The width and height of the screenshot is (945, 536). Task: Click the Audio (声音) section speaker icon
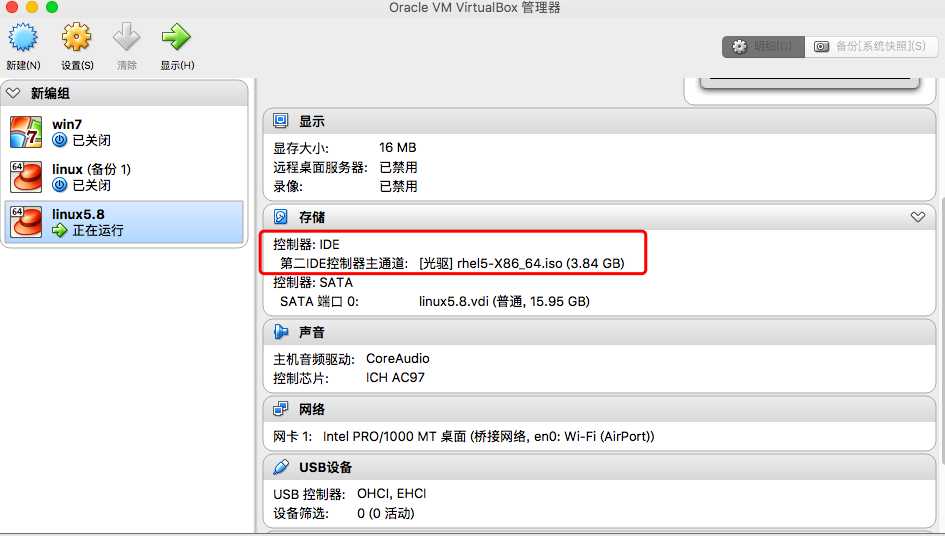(x=281, y=332)
